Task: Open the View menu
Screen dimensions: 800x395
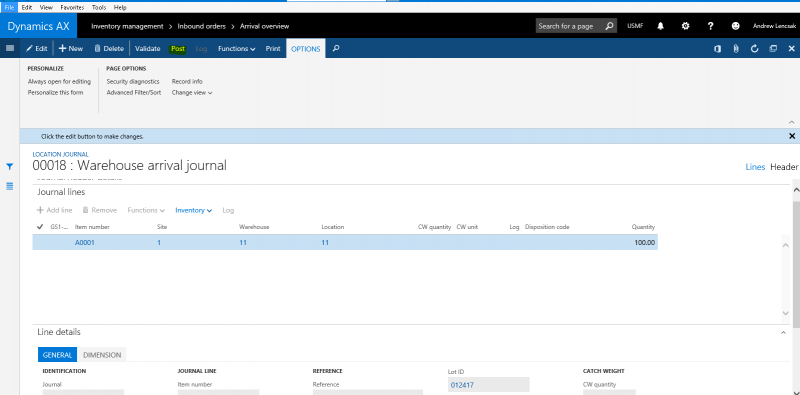Action: pyautogui.click(x=46, y=8)
